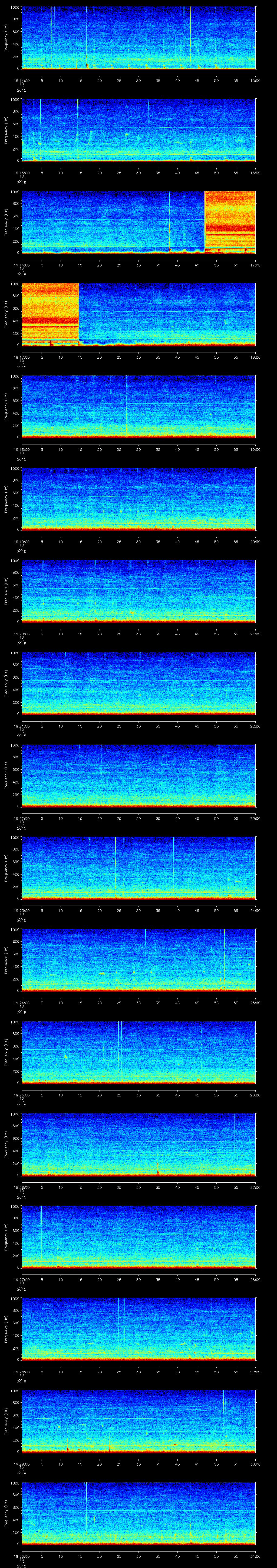
Task: Click the 17:00 end time label
Action: click(x=255, y=265)
